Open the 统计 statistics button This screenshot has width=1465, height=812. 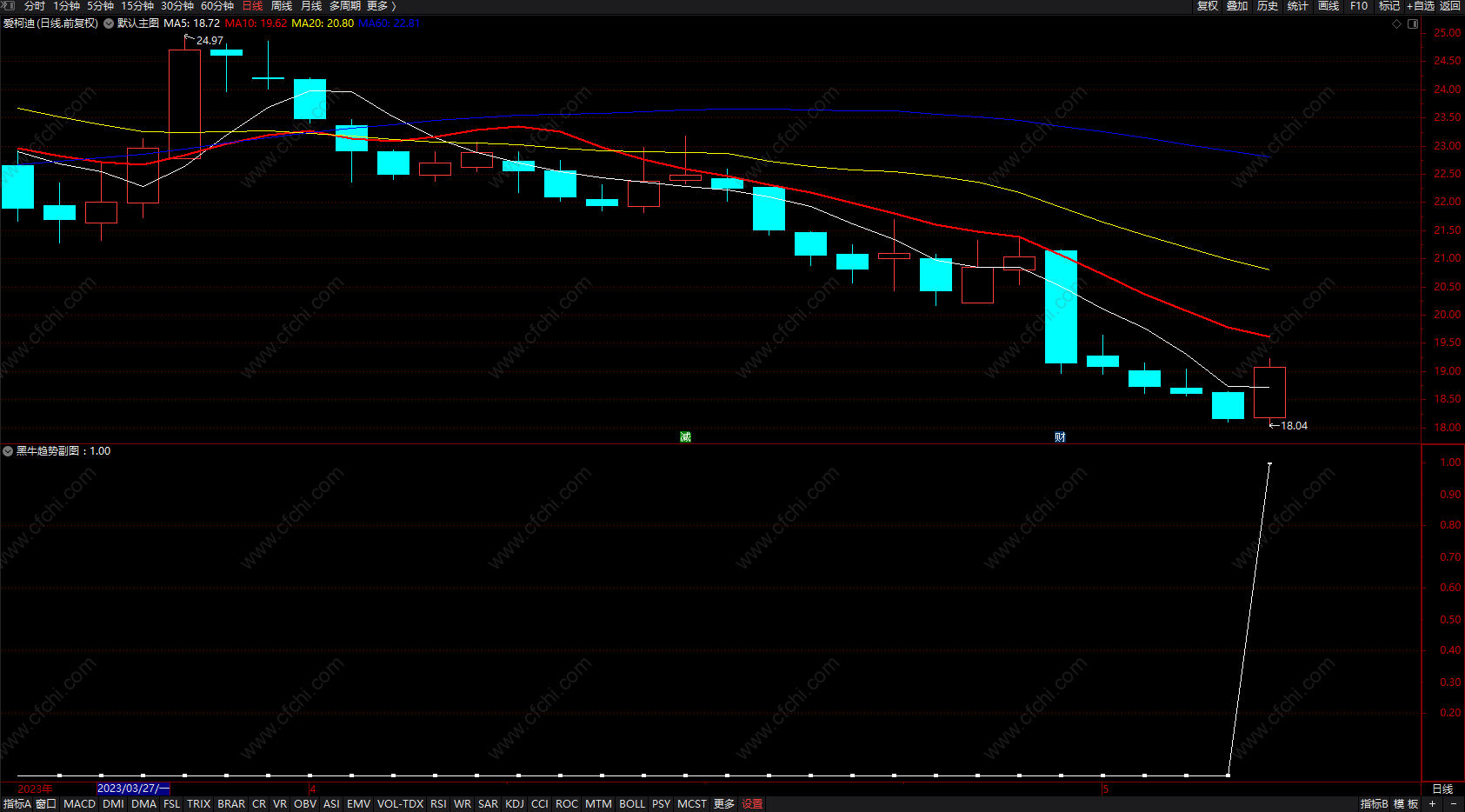pos(1298,6)
